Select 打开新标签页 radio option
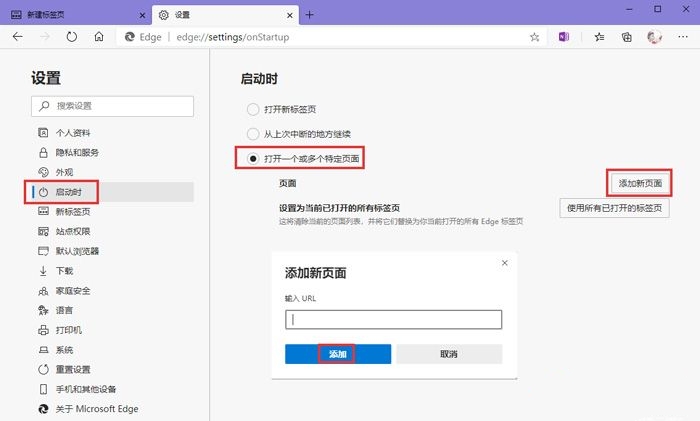The height and width of the screenshot is (421, 700). click(x=253, y=109)
